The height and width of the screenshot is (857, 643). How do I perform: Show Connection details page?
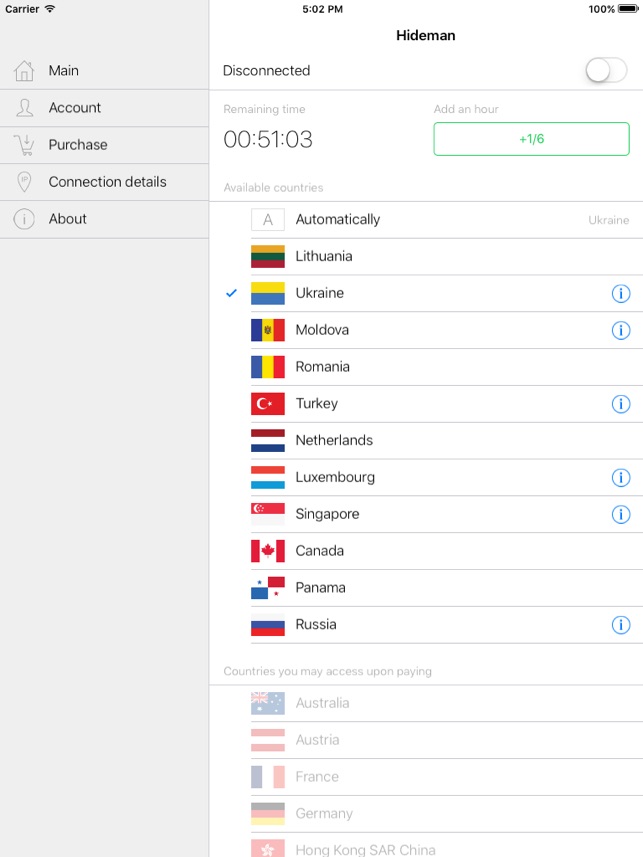104,182
